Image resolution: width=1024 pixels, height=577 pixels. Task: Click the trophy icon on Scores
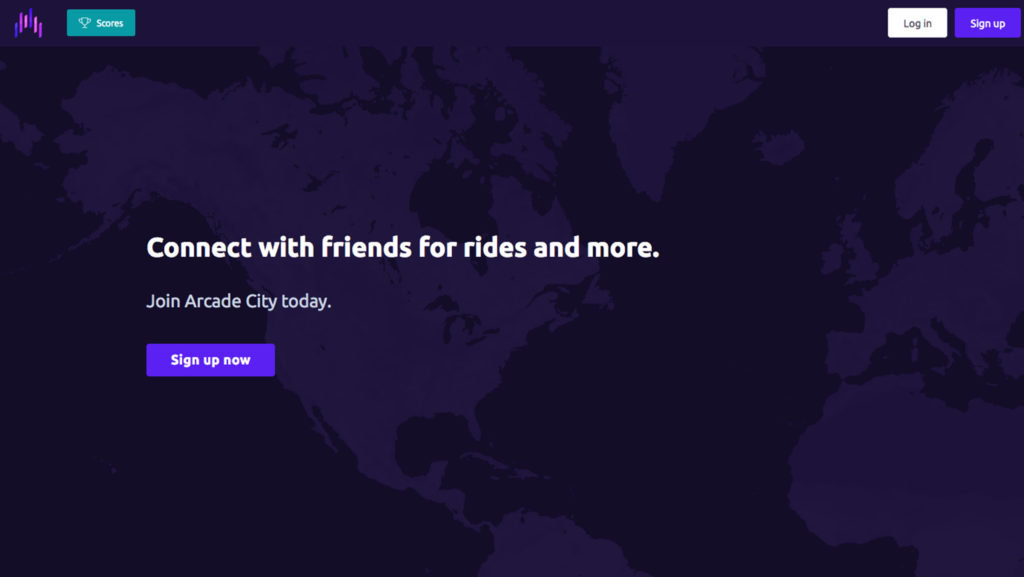85,23
